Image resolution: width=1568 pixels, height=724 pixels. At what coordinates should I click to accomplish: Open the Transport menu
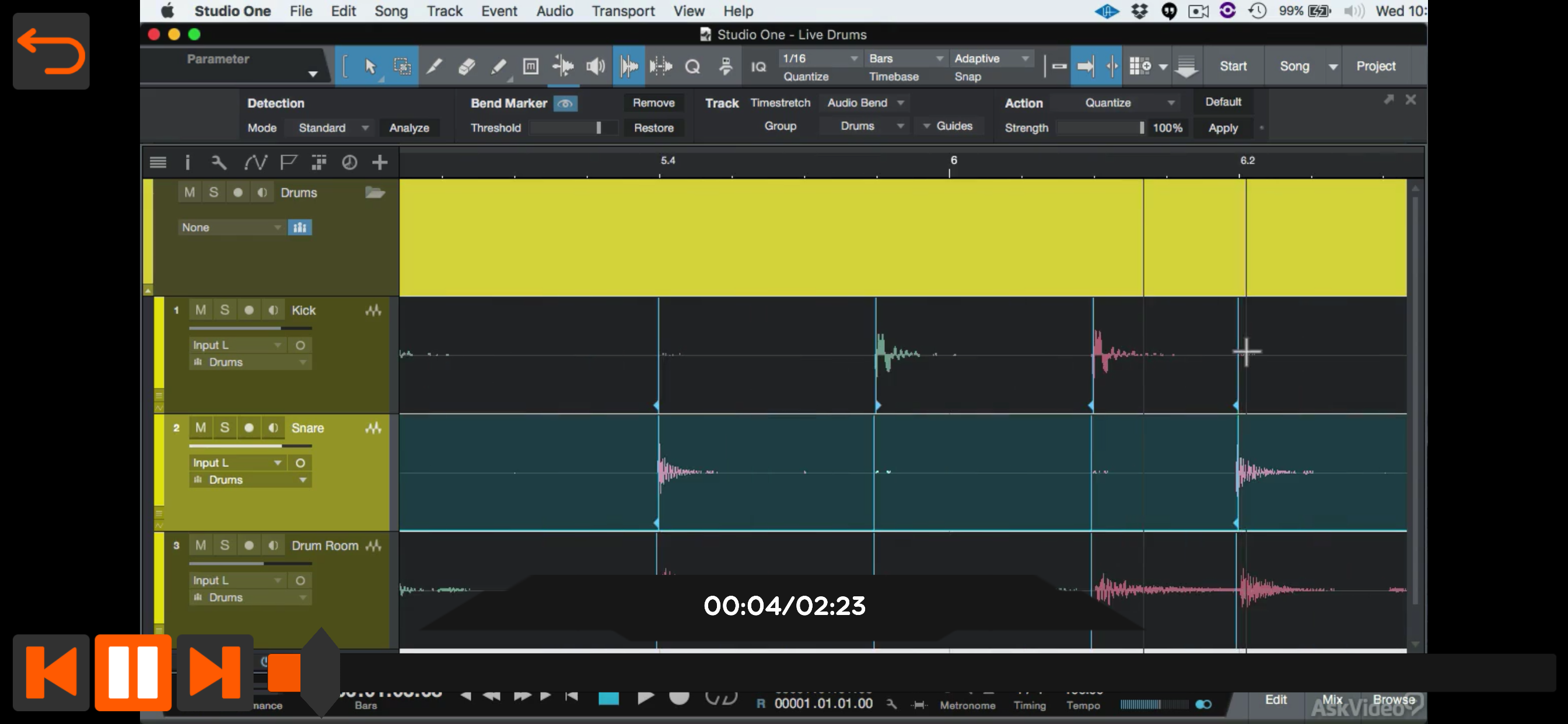(x=624, y=11)
